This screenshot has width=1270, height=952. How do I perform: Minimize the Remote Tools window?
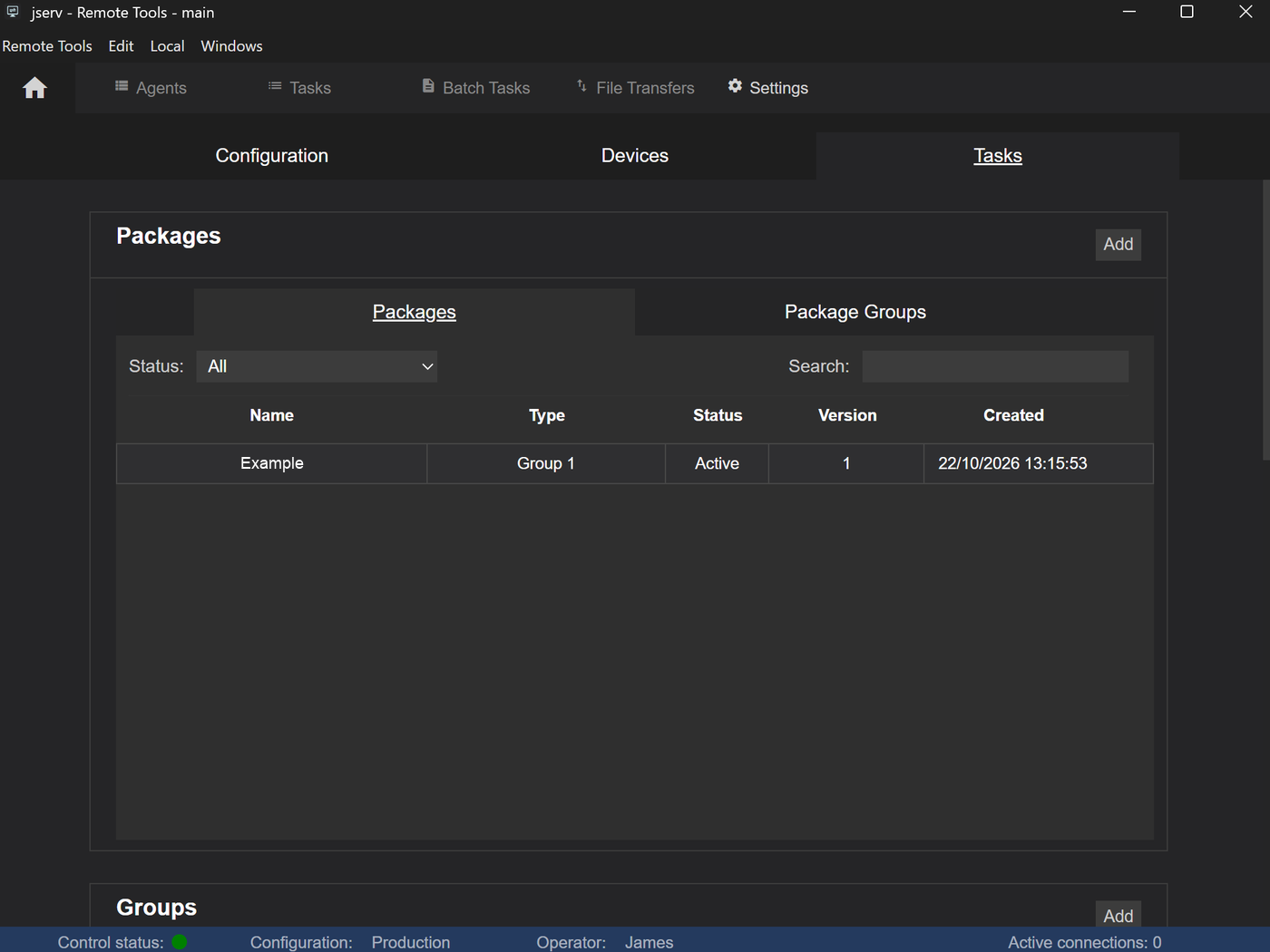click(x=1129, y=12)
